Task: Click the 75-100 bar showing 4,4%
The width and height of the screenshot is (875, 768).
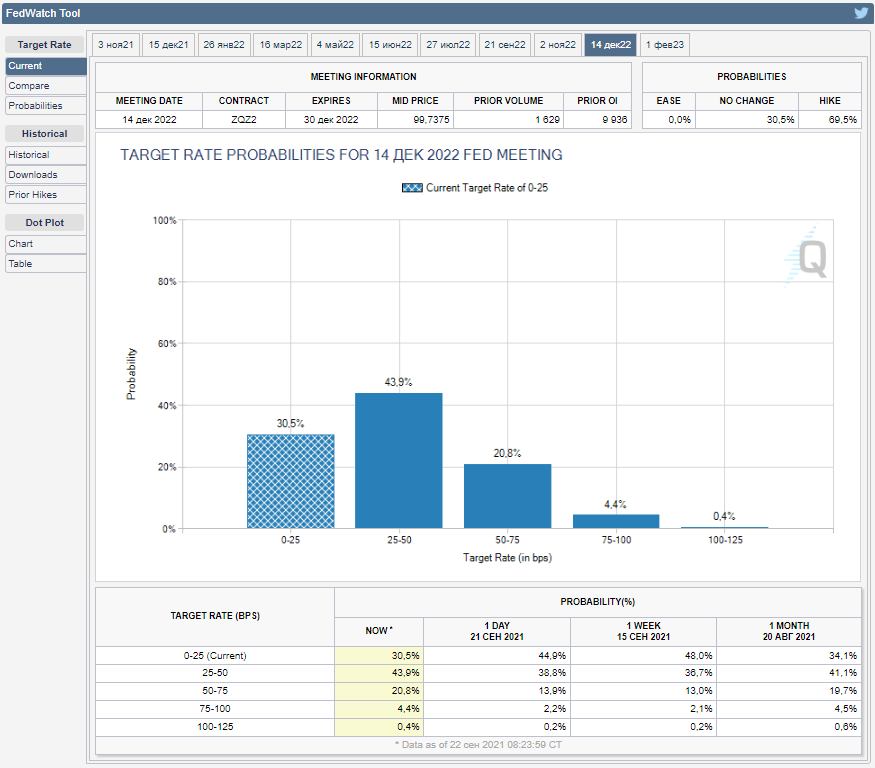Action: [616, 521]
